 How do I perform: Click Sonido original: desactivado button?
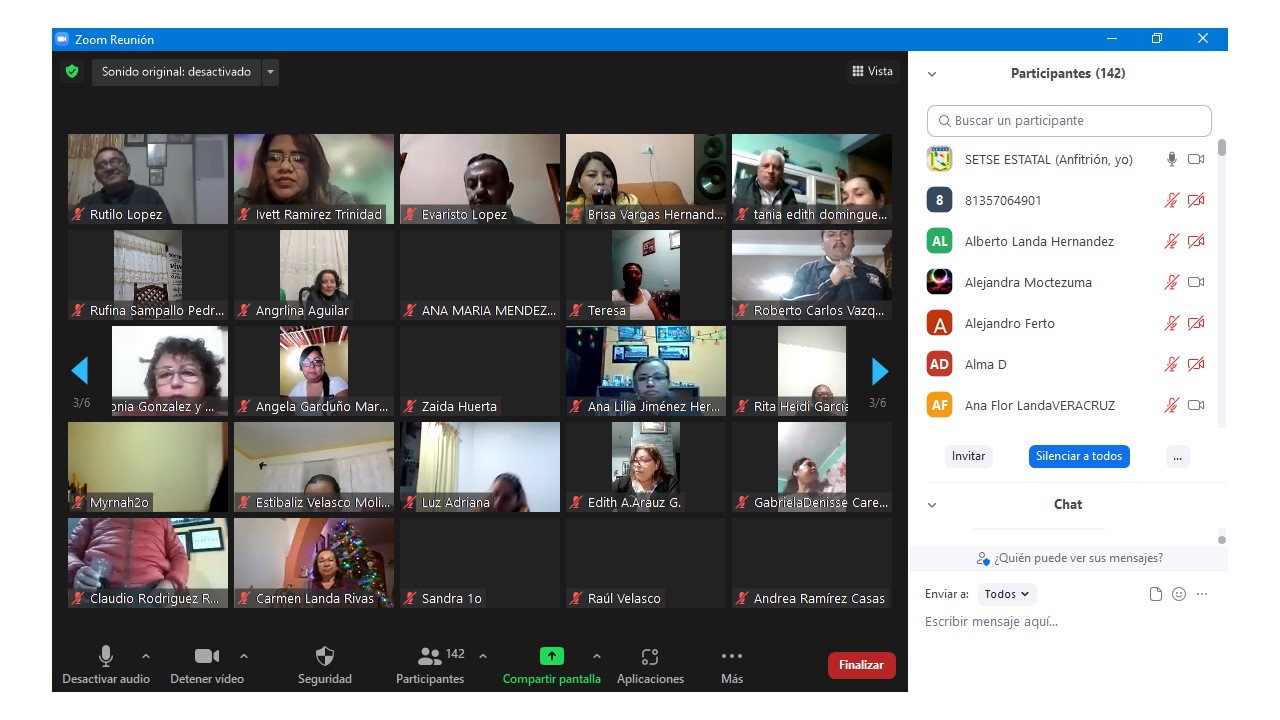(x=176, y=72)
